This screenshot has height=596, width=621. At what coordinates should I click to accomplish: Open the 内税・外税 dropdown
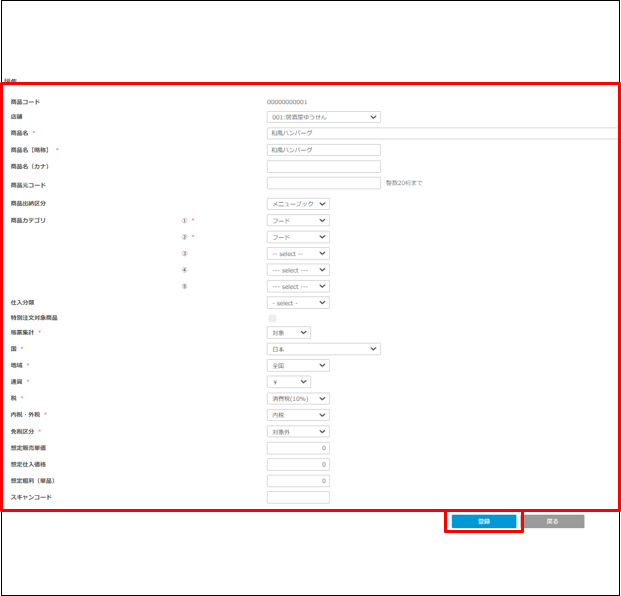click(298, 415)
